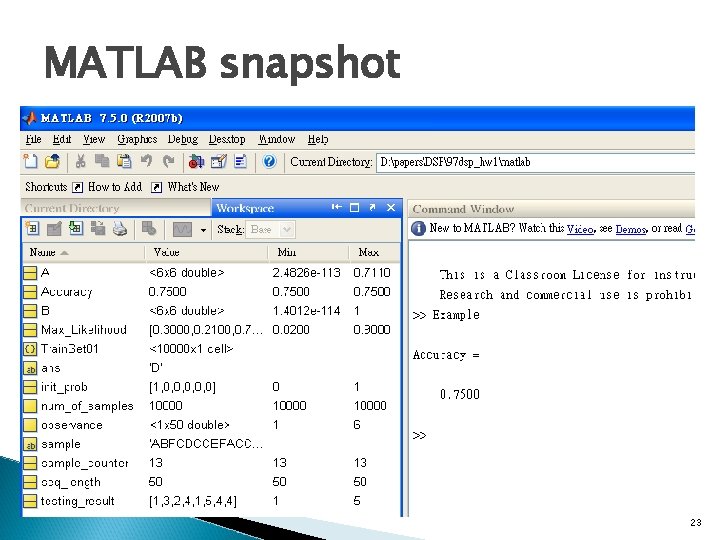The width and height of the screenshot is (720, 540).
Task: Click the Open selection icon in Workspace toolbar
Action: tap(54, 228)
